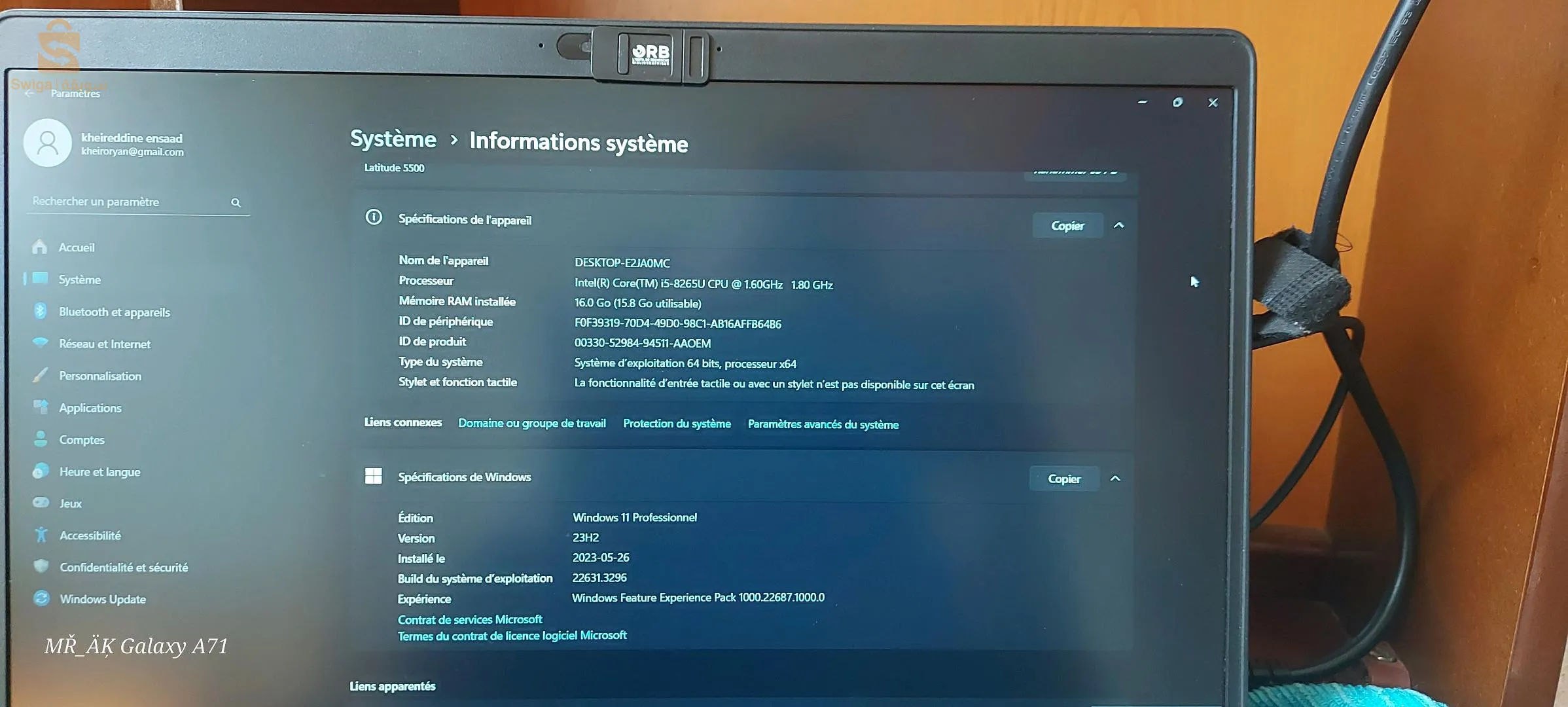Click the info icon beside Spécifications de l'appareil
Image resolution: width=1568 pixels, height=707 pixels.
click(374, 217)
